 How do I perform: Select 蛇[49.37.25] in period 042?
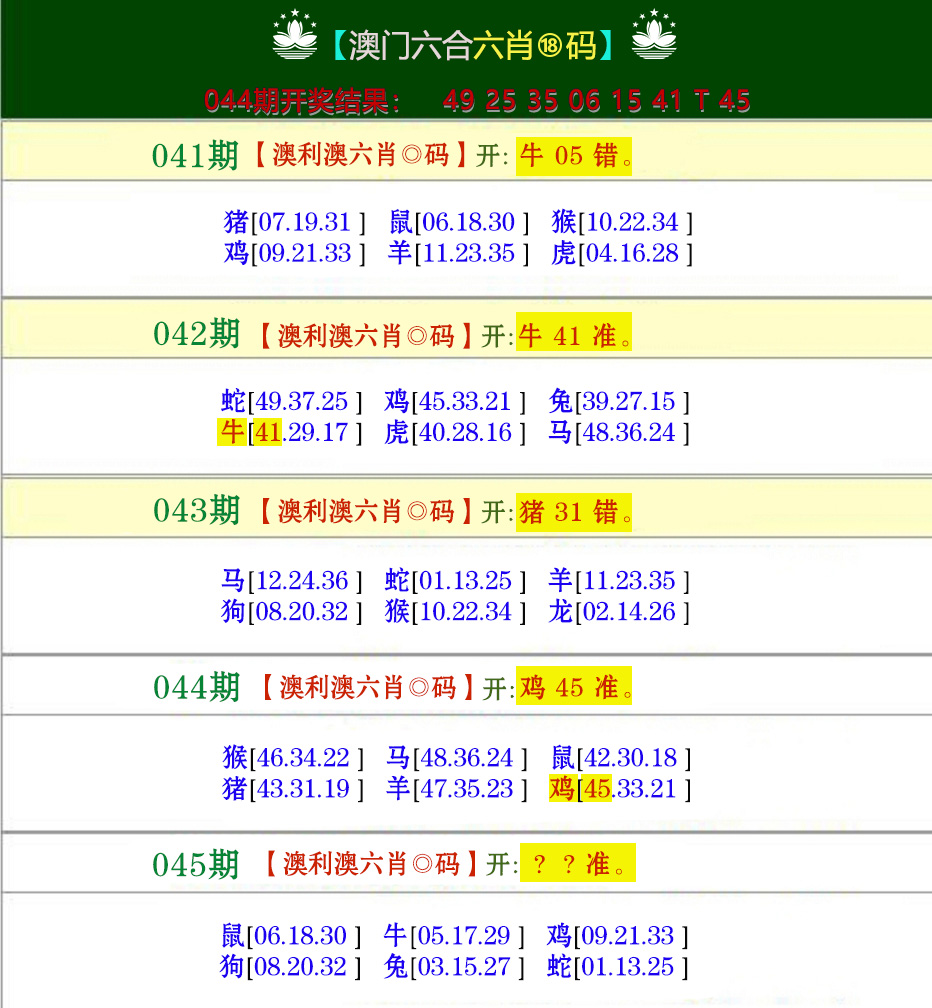point(292,401)
